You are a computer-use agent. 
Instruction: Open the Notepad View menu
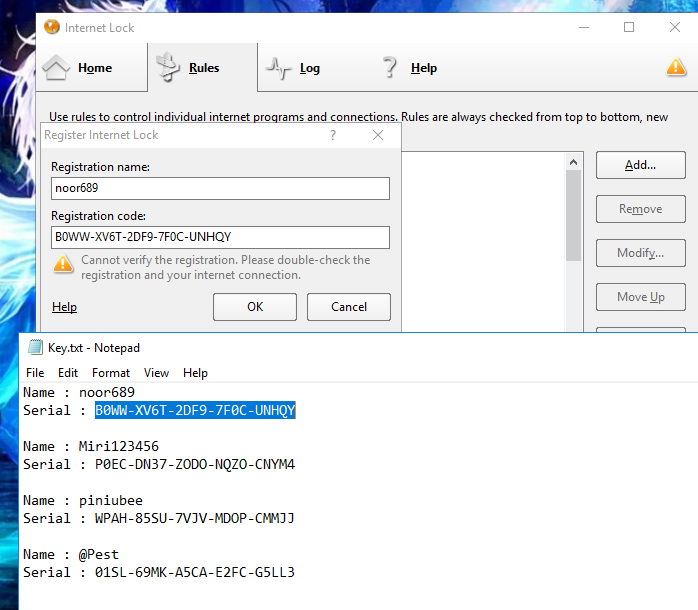point(156,373)
